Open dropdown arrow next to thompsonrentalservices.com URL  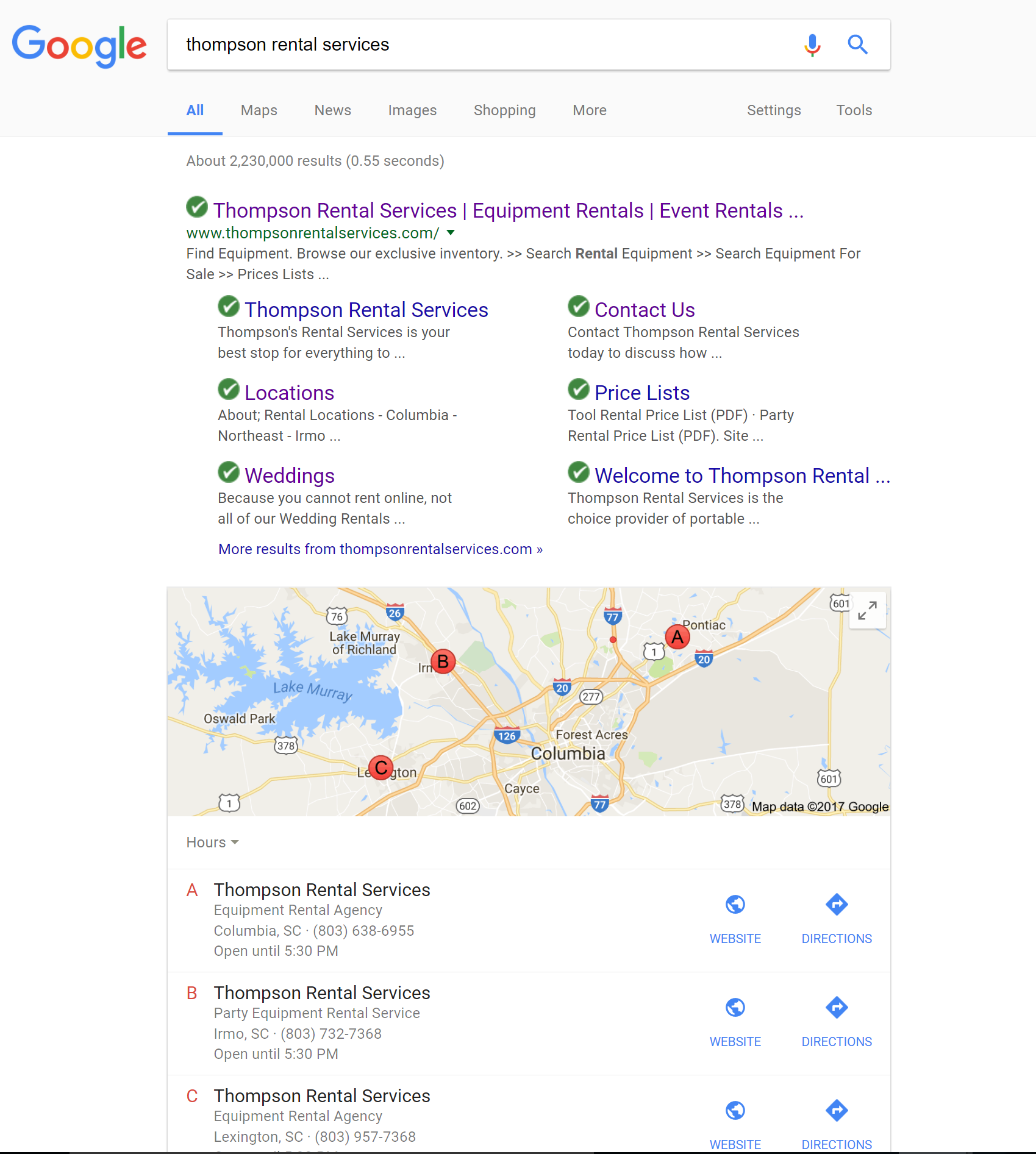451,233
